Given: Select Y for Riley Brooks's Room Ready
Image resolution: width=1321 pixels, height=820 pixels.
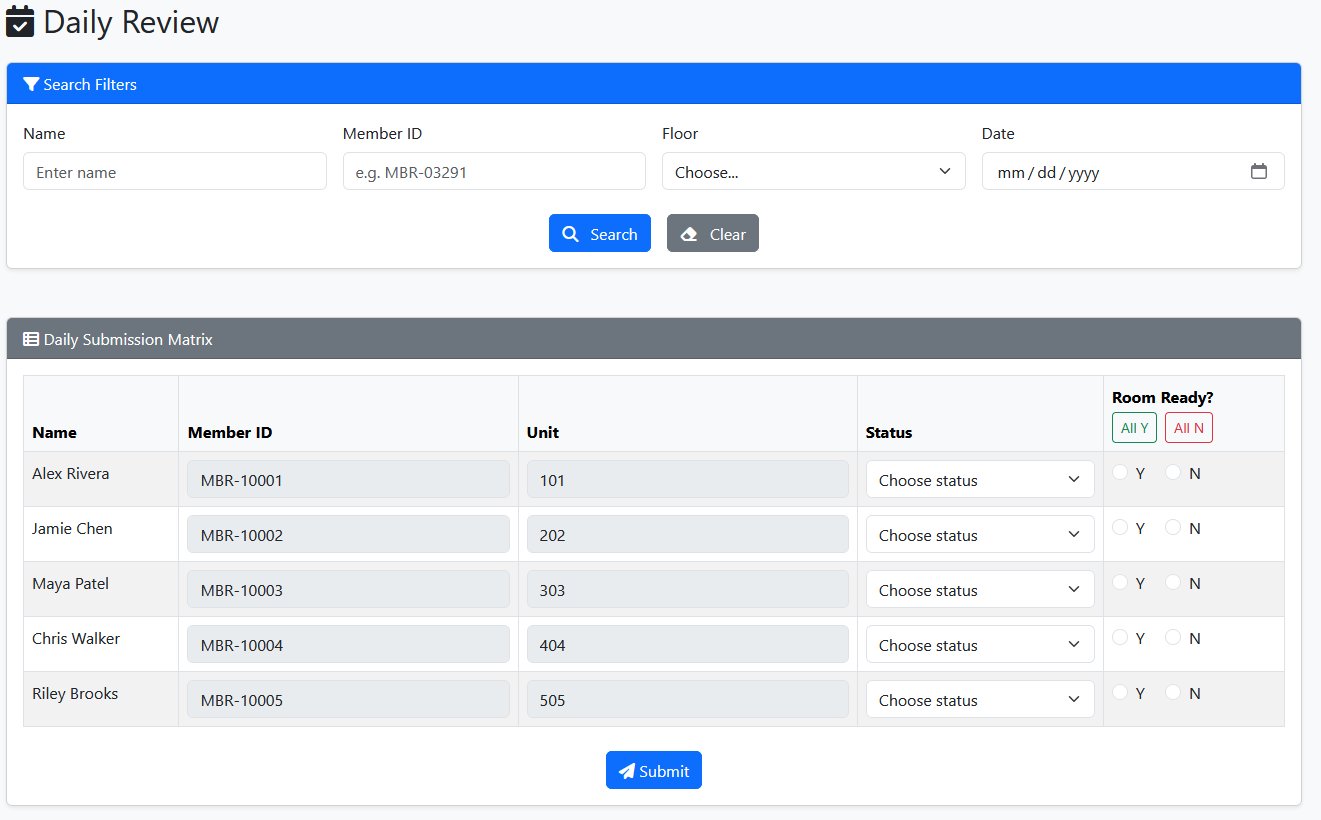Looking at the screenshot, I should pos(1120,692).
